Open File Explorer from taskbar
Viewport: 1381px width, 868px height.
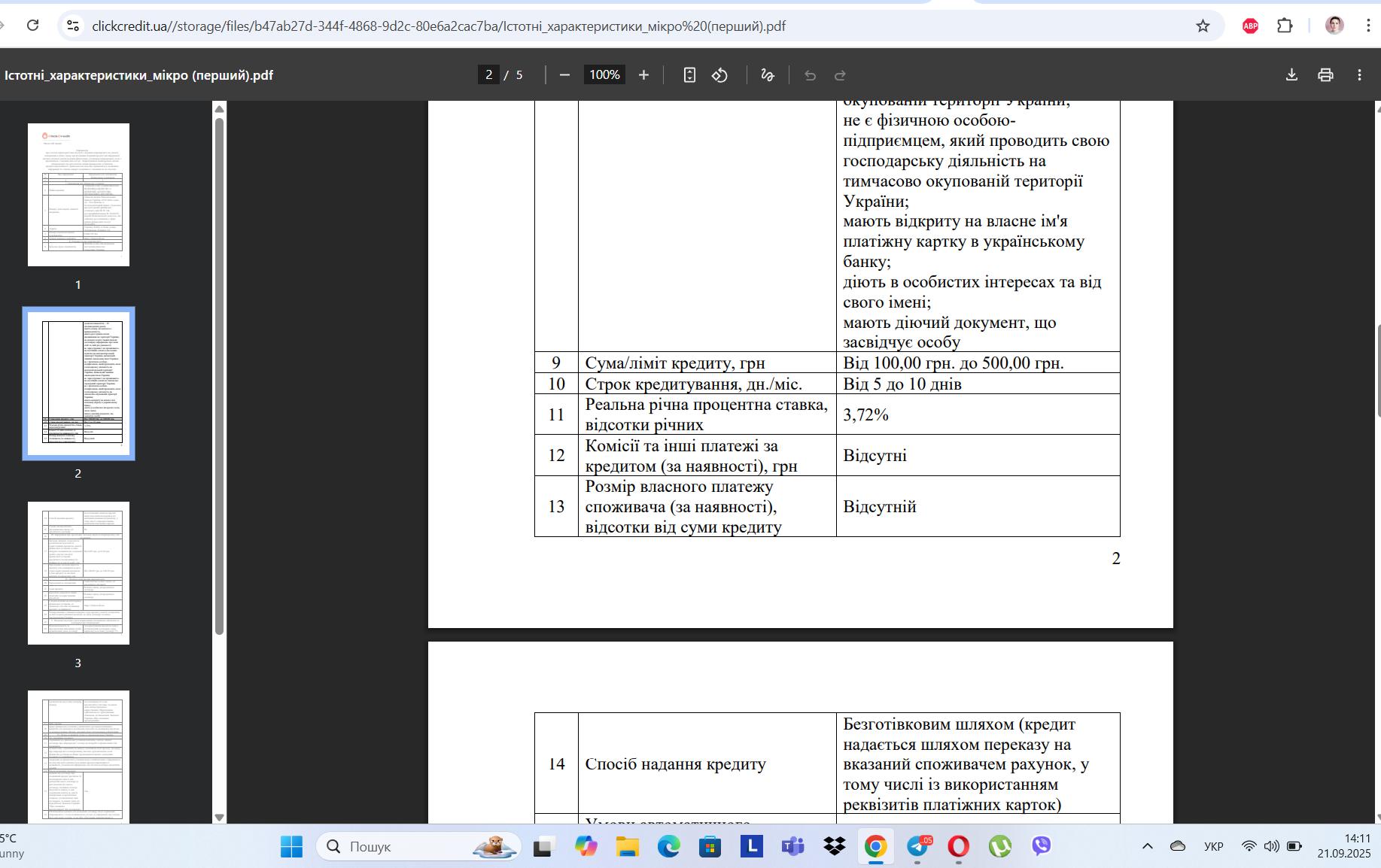click(x=627, y=847)
